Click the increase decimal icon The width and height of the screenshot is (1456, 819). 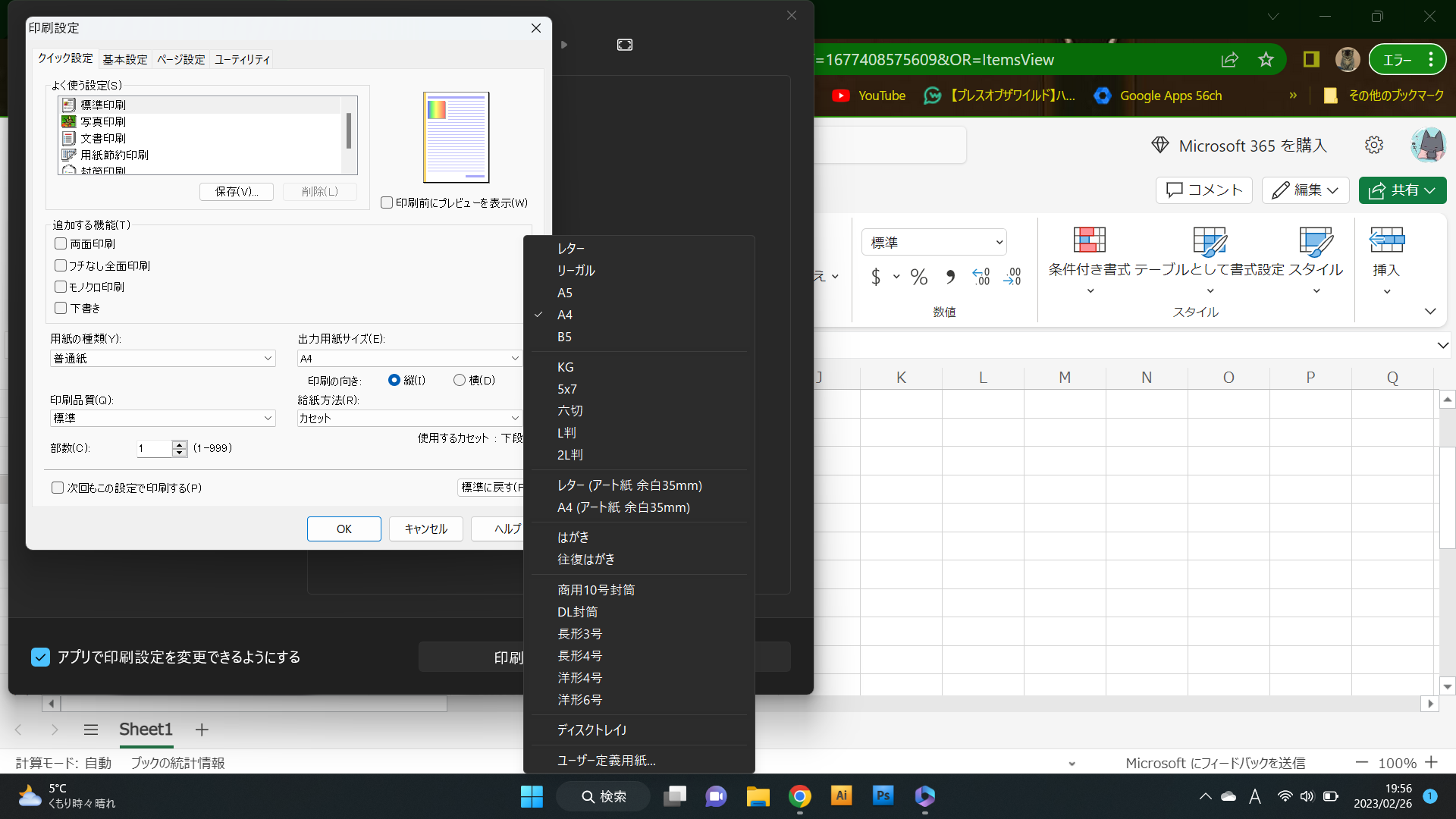[981, 277]
